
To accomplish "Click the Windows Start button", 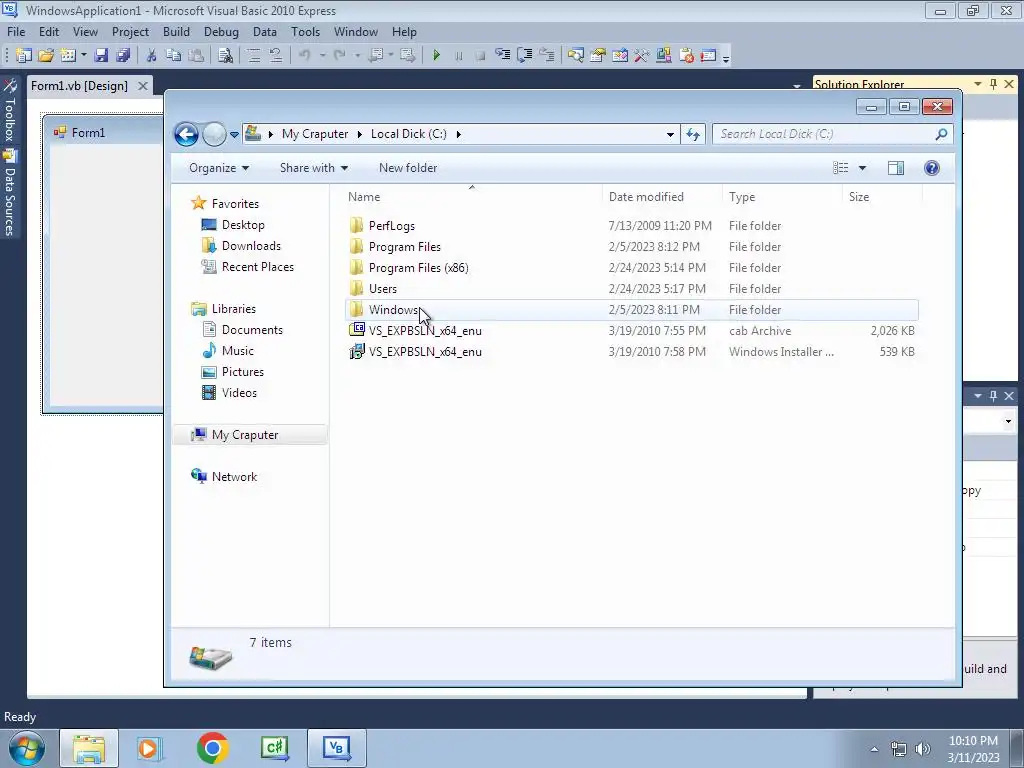I will click(26, 748).
